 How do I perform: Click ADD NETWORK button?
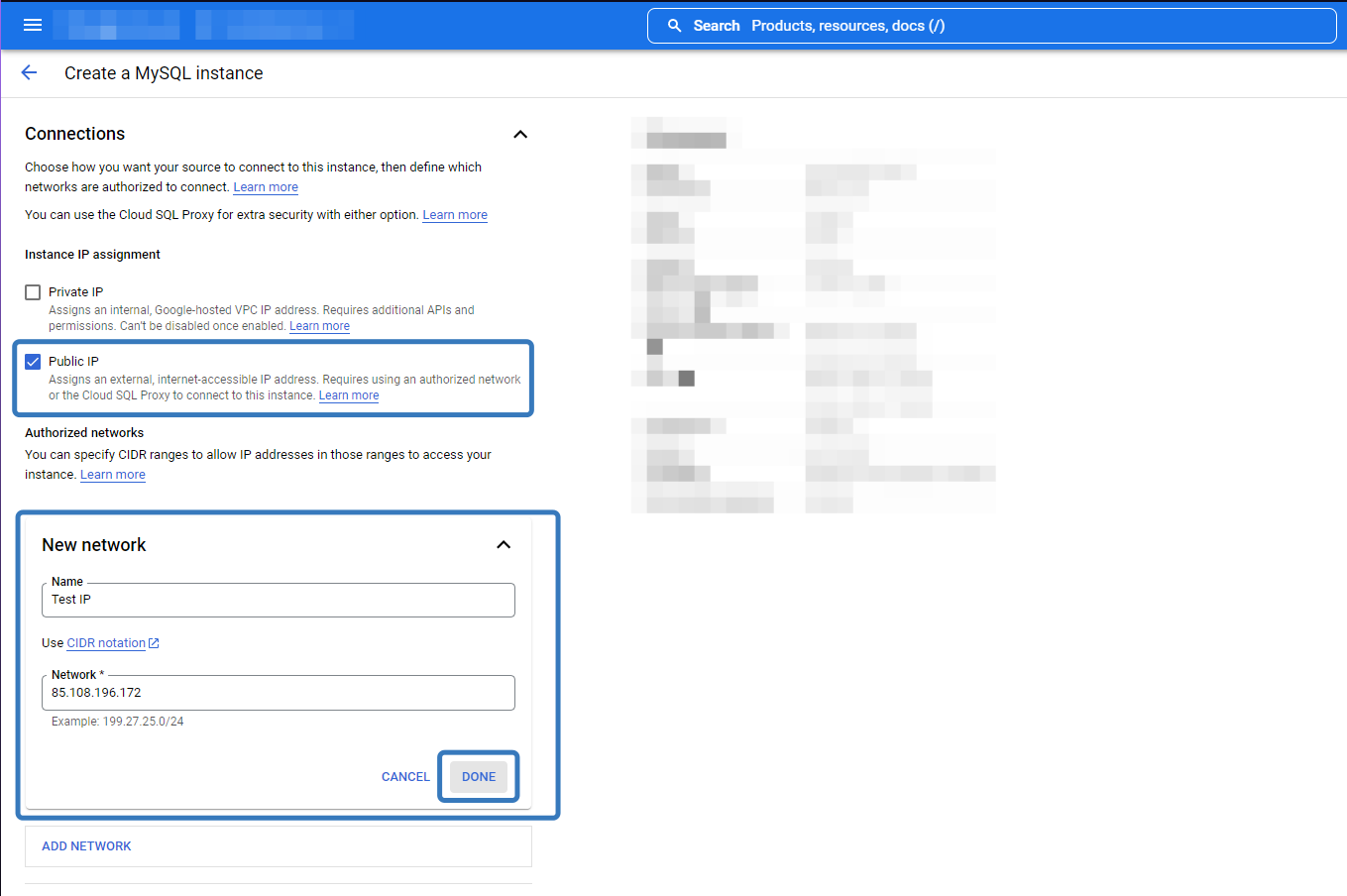(x=86, y=846)
